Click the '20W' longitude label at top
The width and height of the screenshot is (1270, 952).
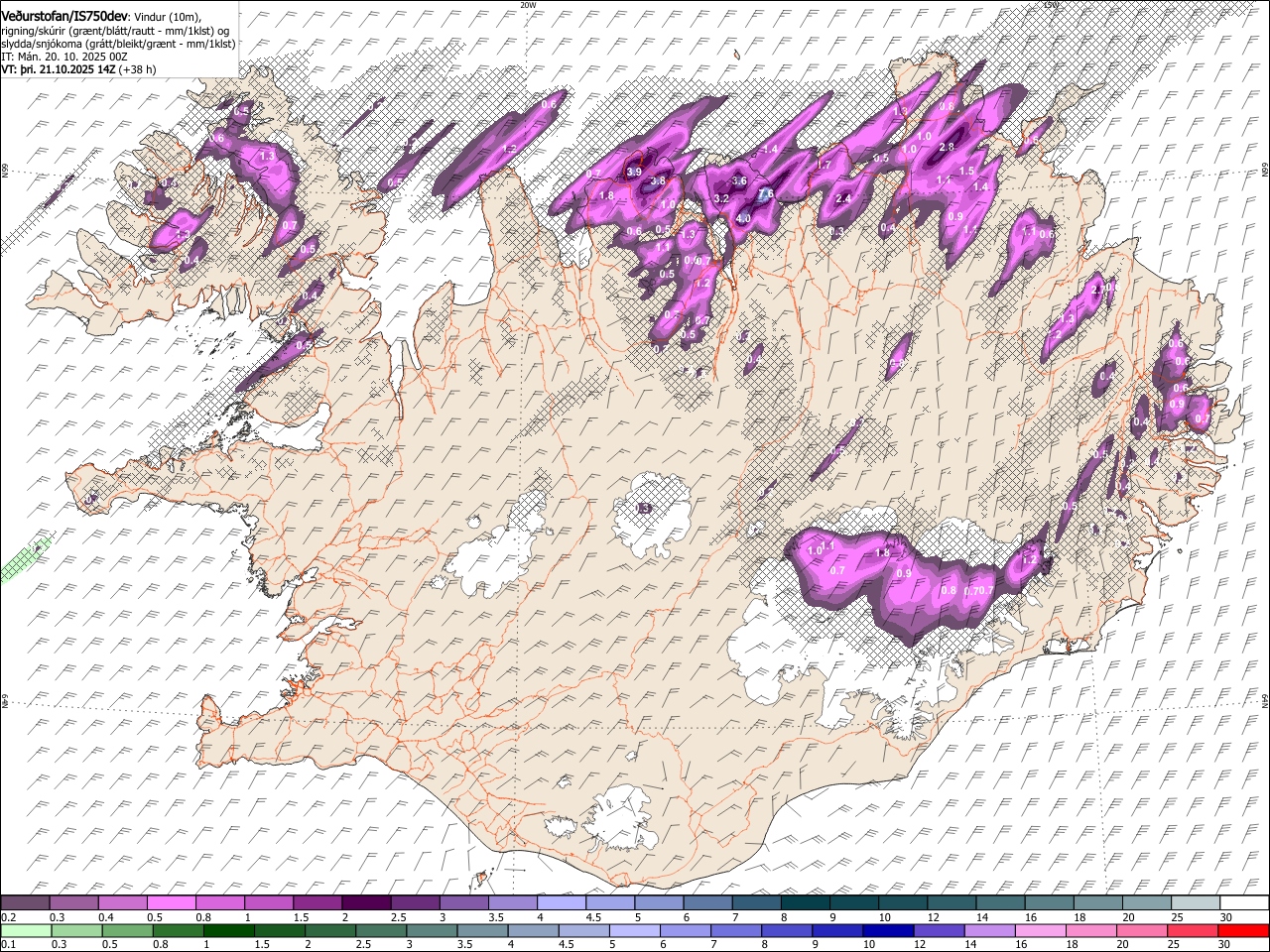[528, 5]
